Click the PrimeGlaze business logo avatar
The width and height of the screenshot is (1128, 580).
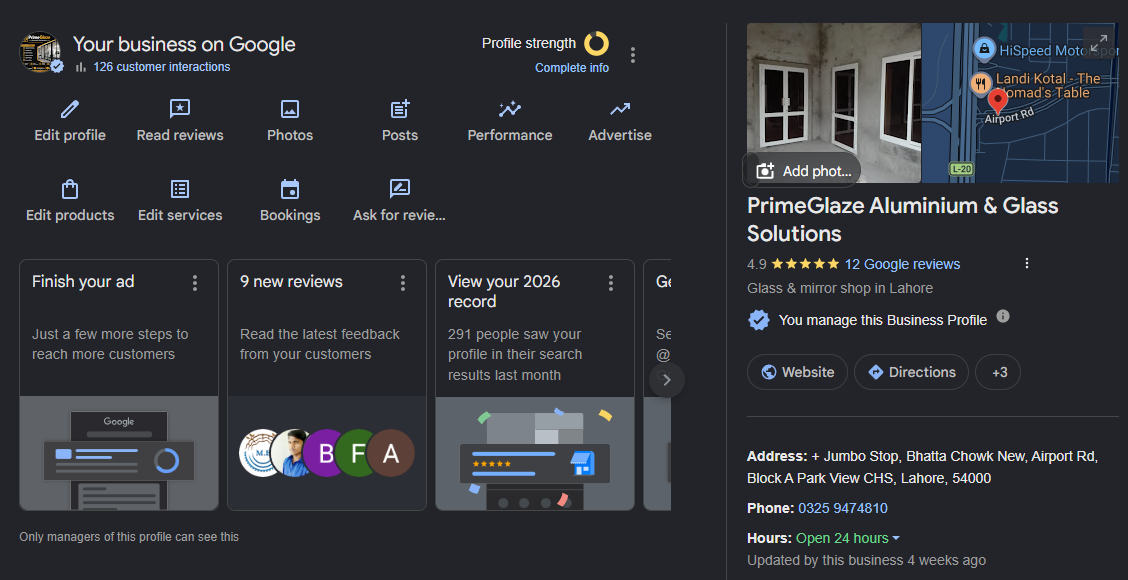pos(40,52)
